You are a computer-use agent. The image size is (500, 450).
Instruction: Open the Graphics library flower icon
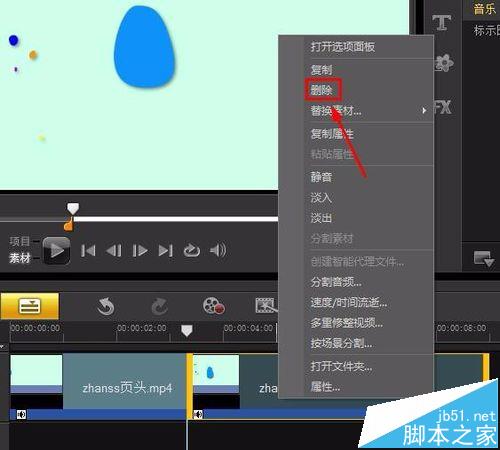click(444, 63)
